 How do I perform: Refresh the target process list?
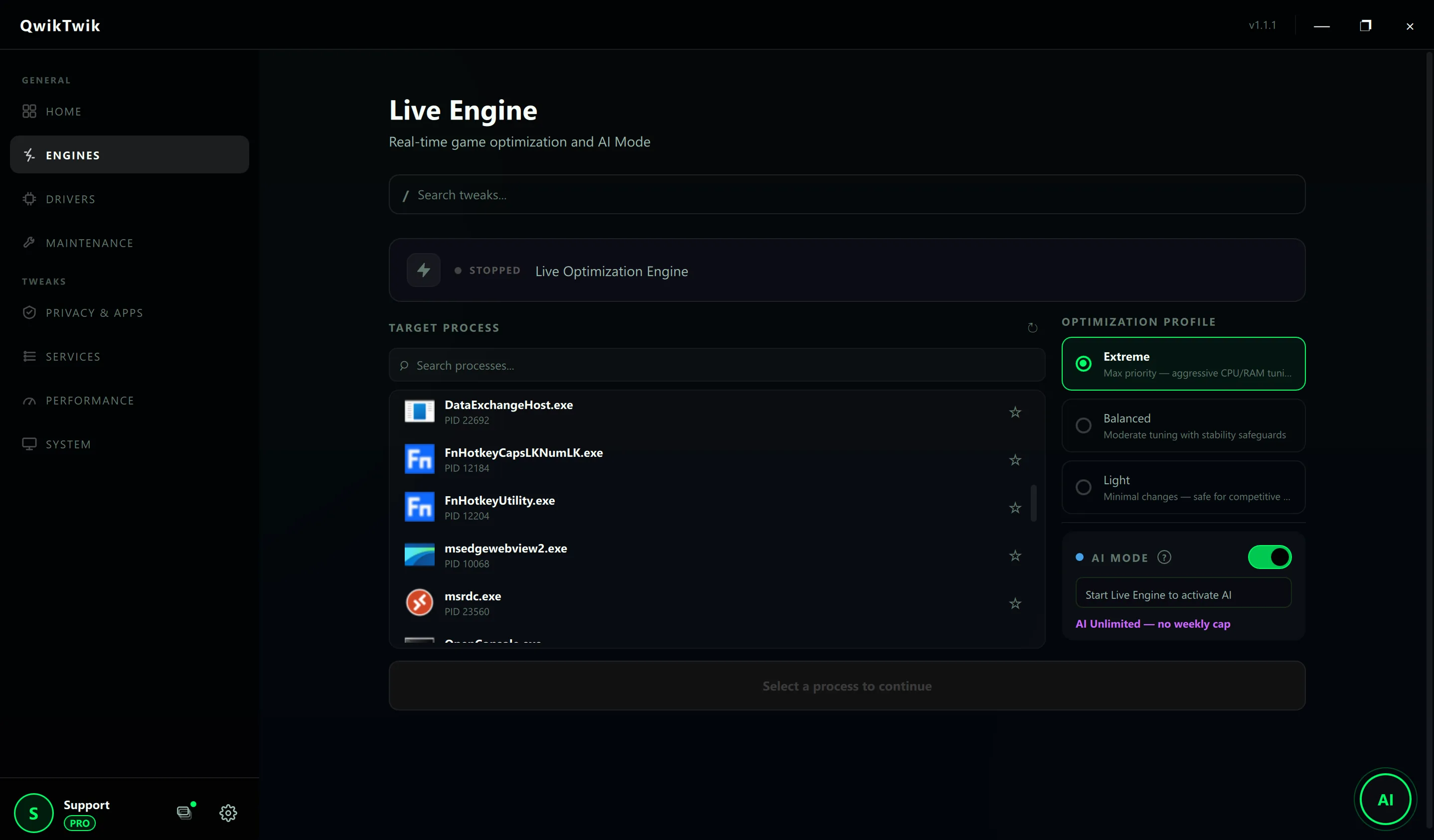1032,328
